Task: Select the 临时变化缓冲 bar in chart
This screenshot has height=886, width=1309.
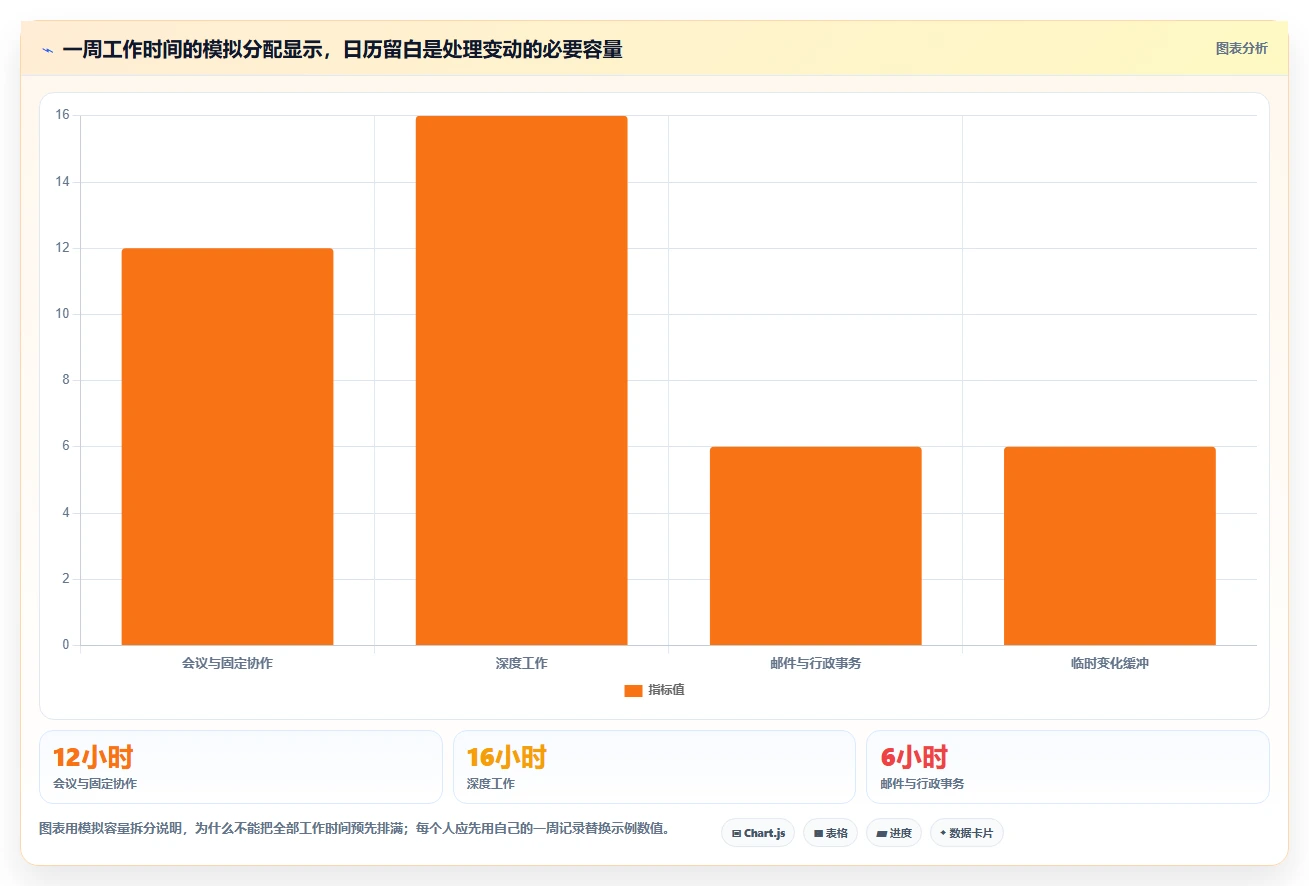Action: 1109,546
